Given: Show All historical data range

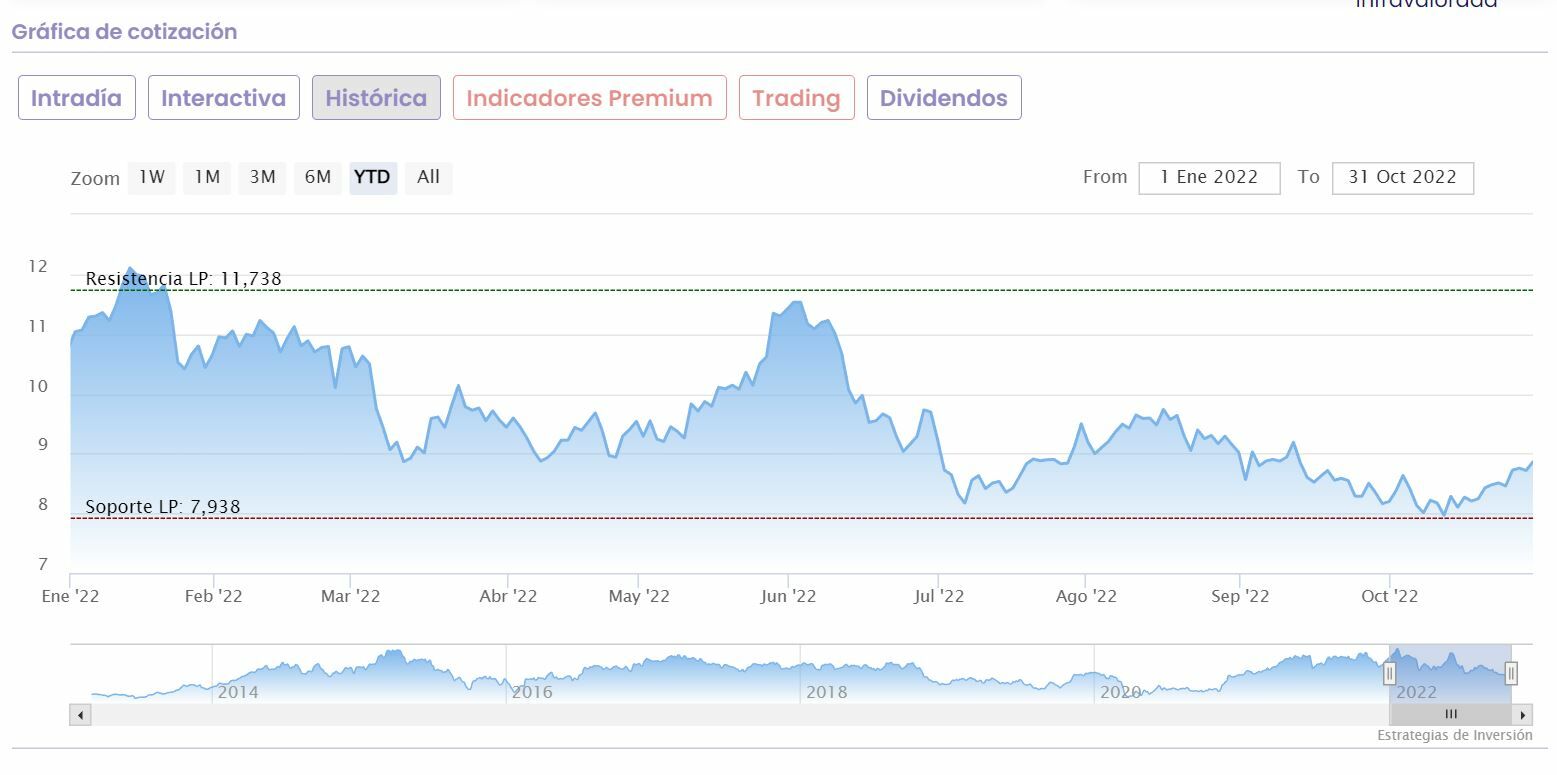Looking at the screenshot, I should (428, 178).
